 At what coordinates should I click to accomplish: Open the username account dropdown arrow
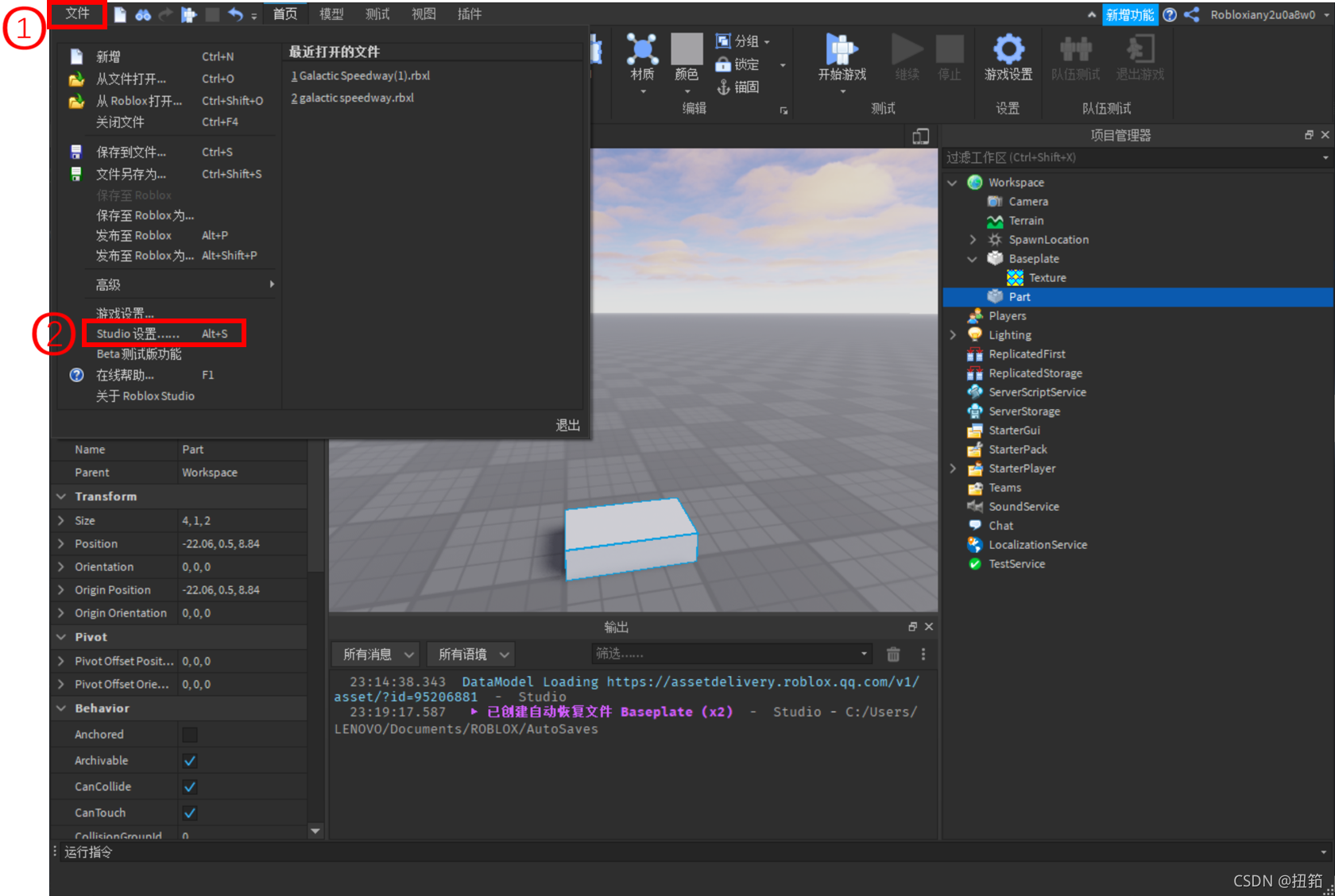point(1326,14)
